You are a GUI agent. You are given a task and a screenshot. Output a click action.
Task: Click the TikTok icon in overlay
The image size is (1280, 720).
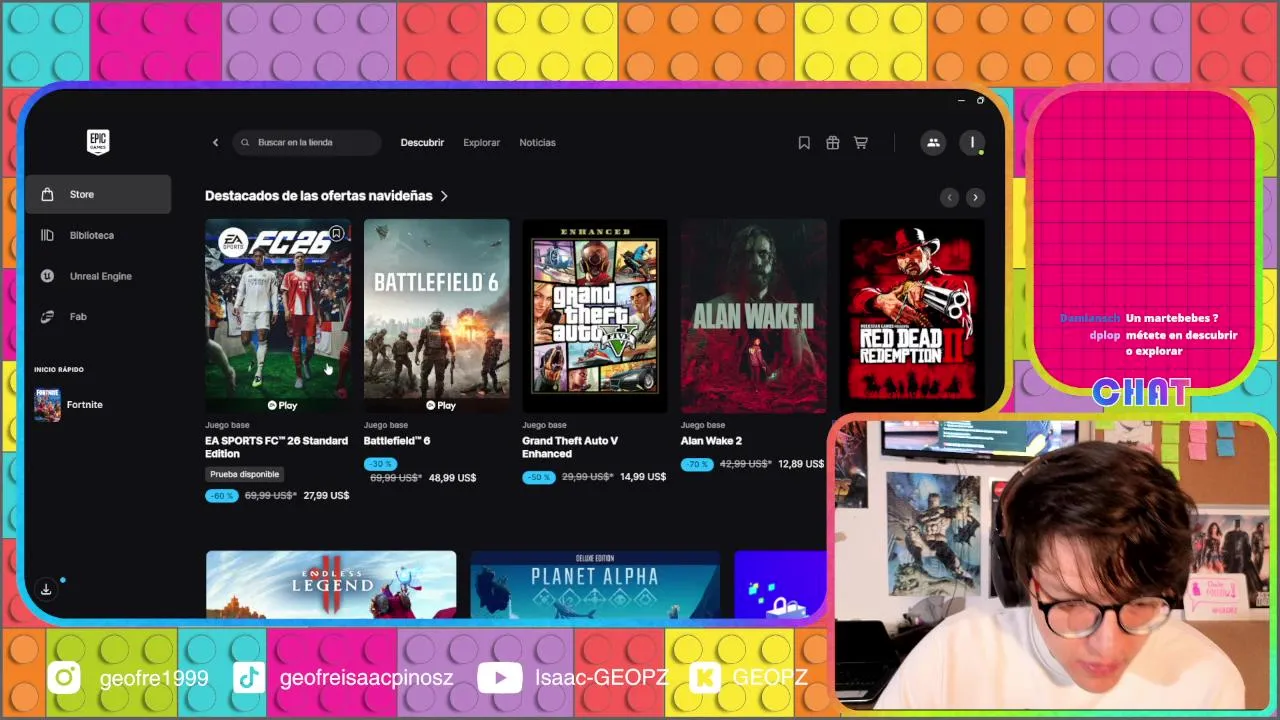click(x=249, y=678)
